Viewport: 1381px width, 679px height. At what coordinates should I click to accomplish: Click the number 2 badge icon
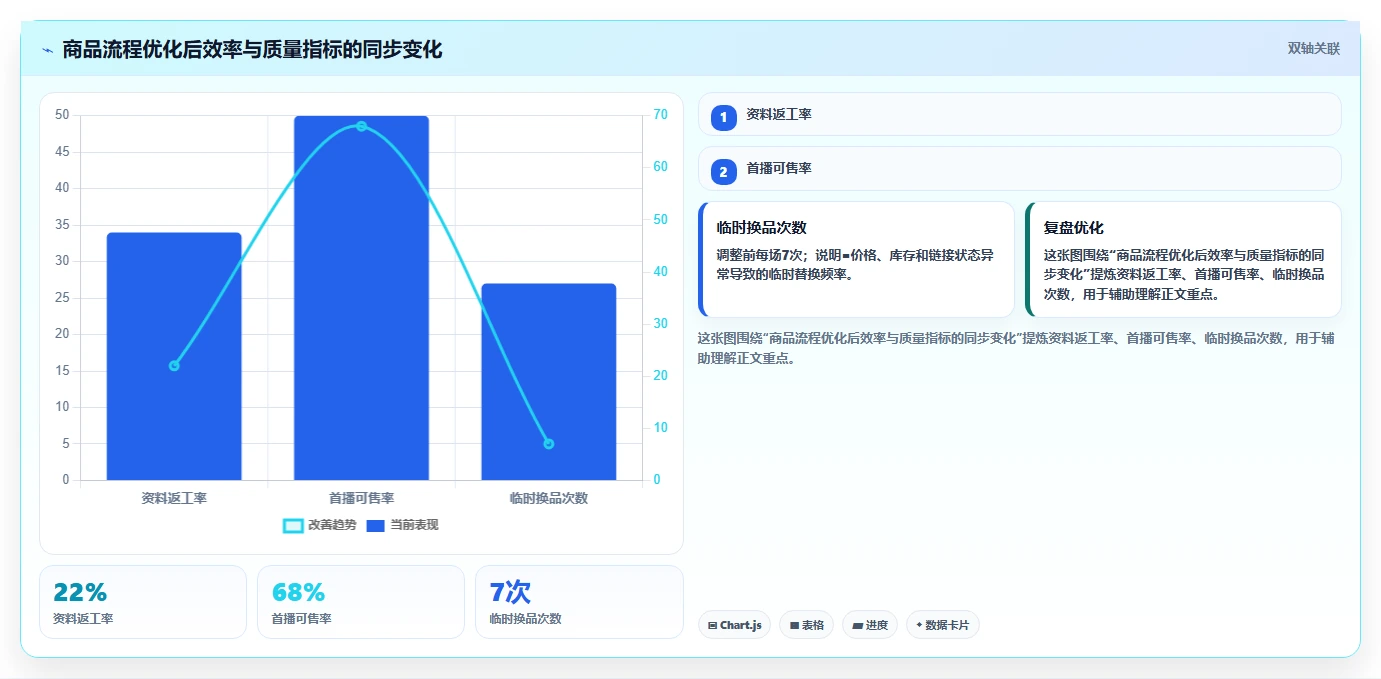point(724,172)
